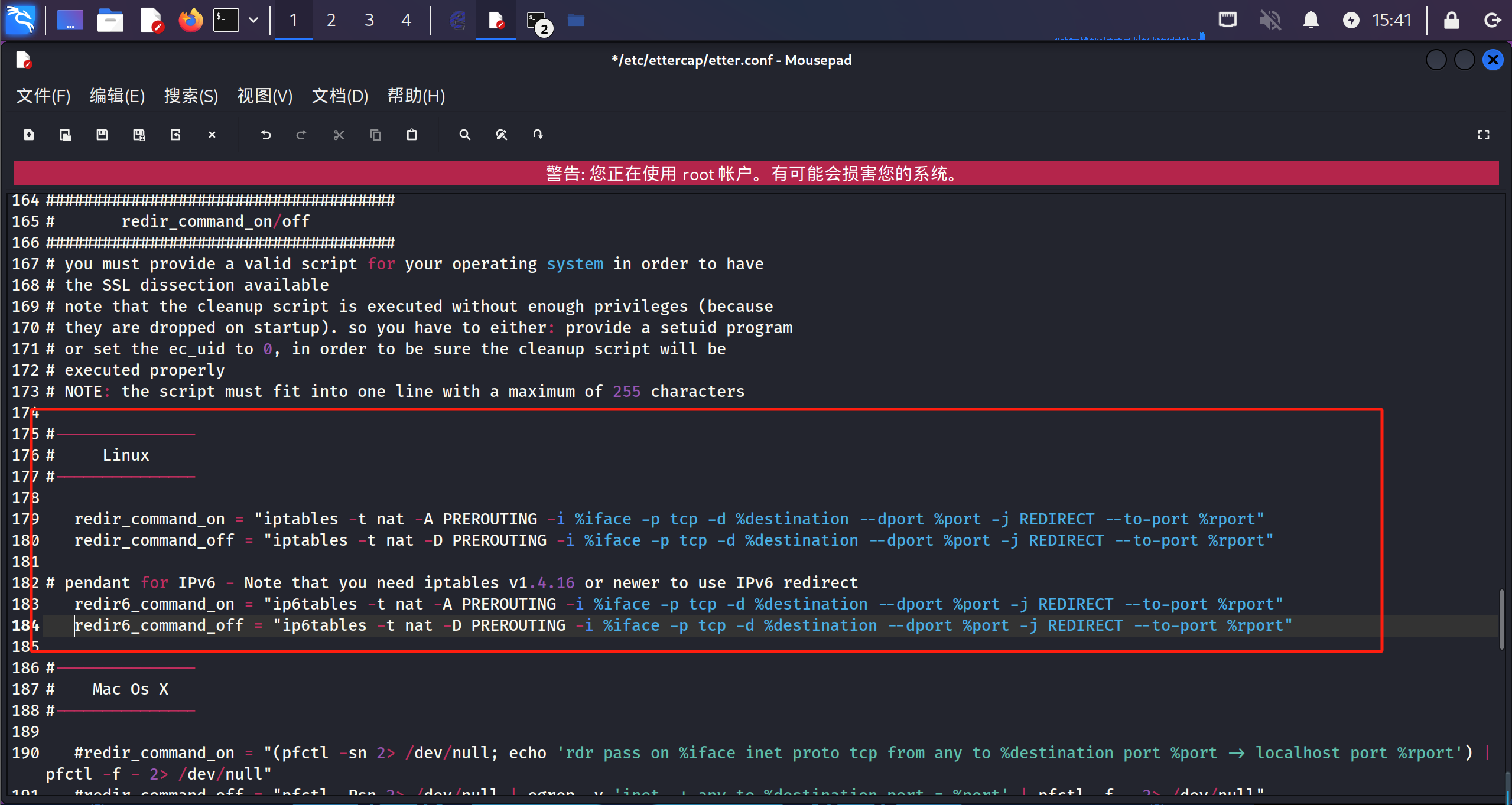Click the Revert/reload file toolbar icon
This screenshot has width=1512, height=805.
click(175, 135)
